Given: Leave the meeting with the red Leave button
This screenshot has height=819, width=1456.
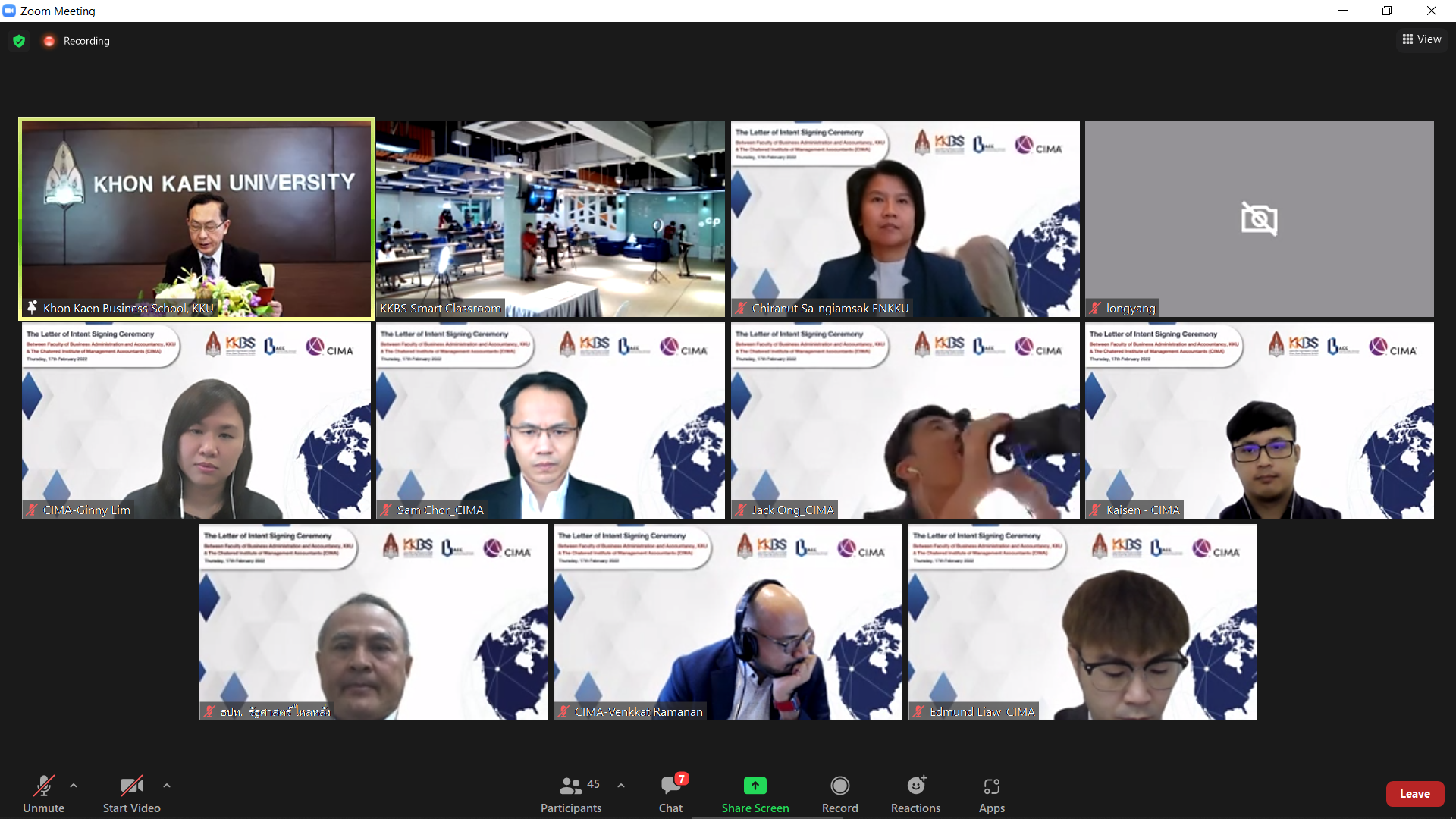Looking at the screenshot, I should click(1415, 794).
